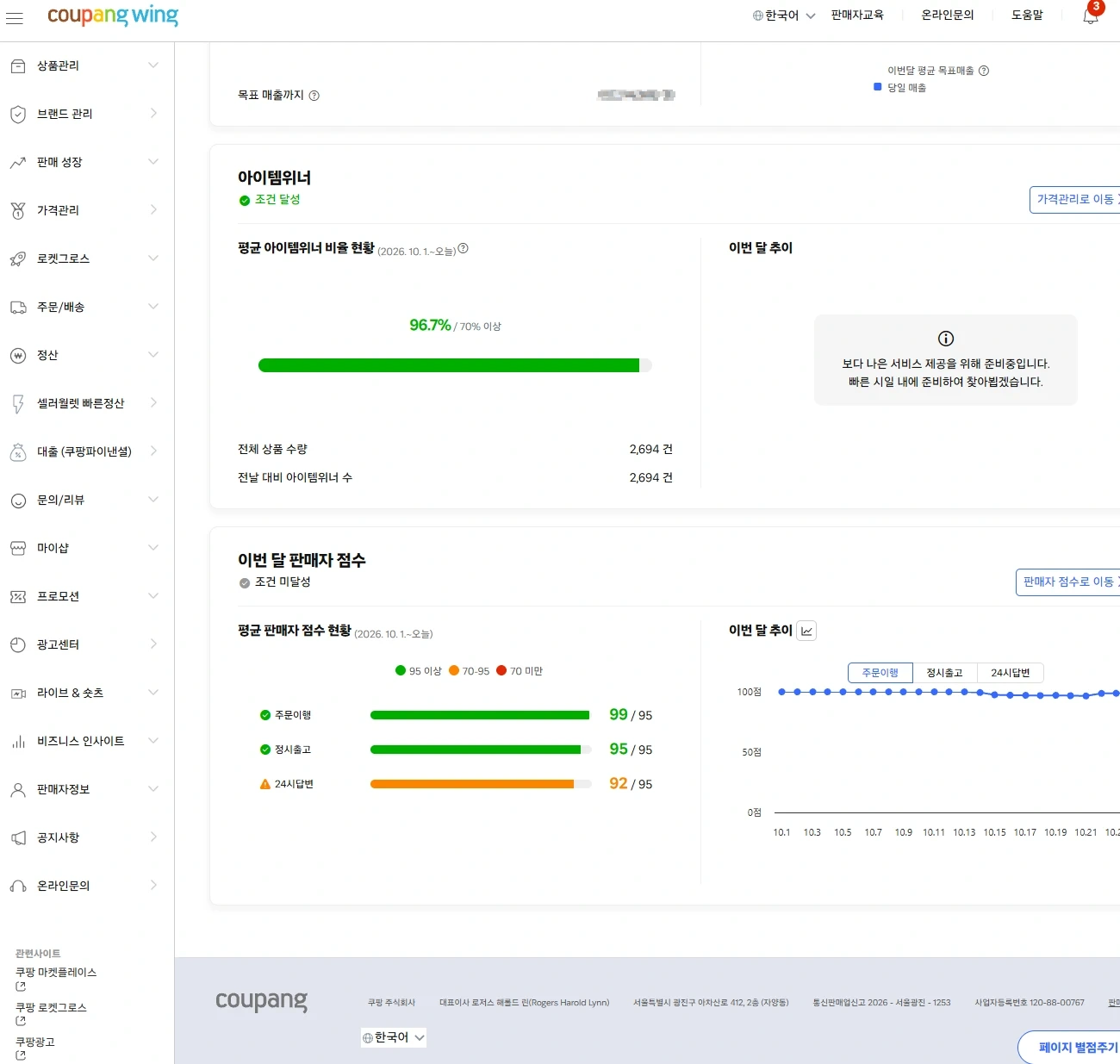This screenshot has width=1120, height=1064.
Task: Expand the 주문/배송 sidebar menu
Action: (153, 307)
